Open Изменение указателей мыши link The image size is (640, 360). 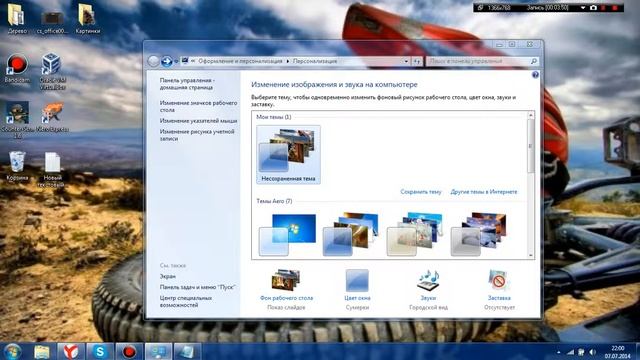coord(198,121)
